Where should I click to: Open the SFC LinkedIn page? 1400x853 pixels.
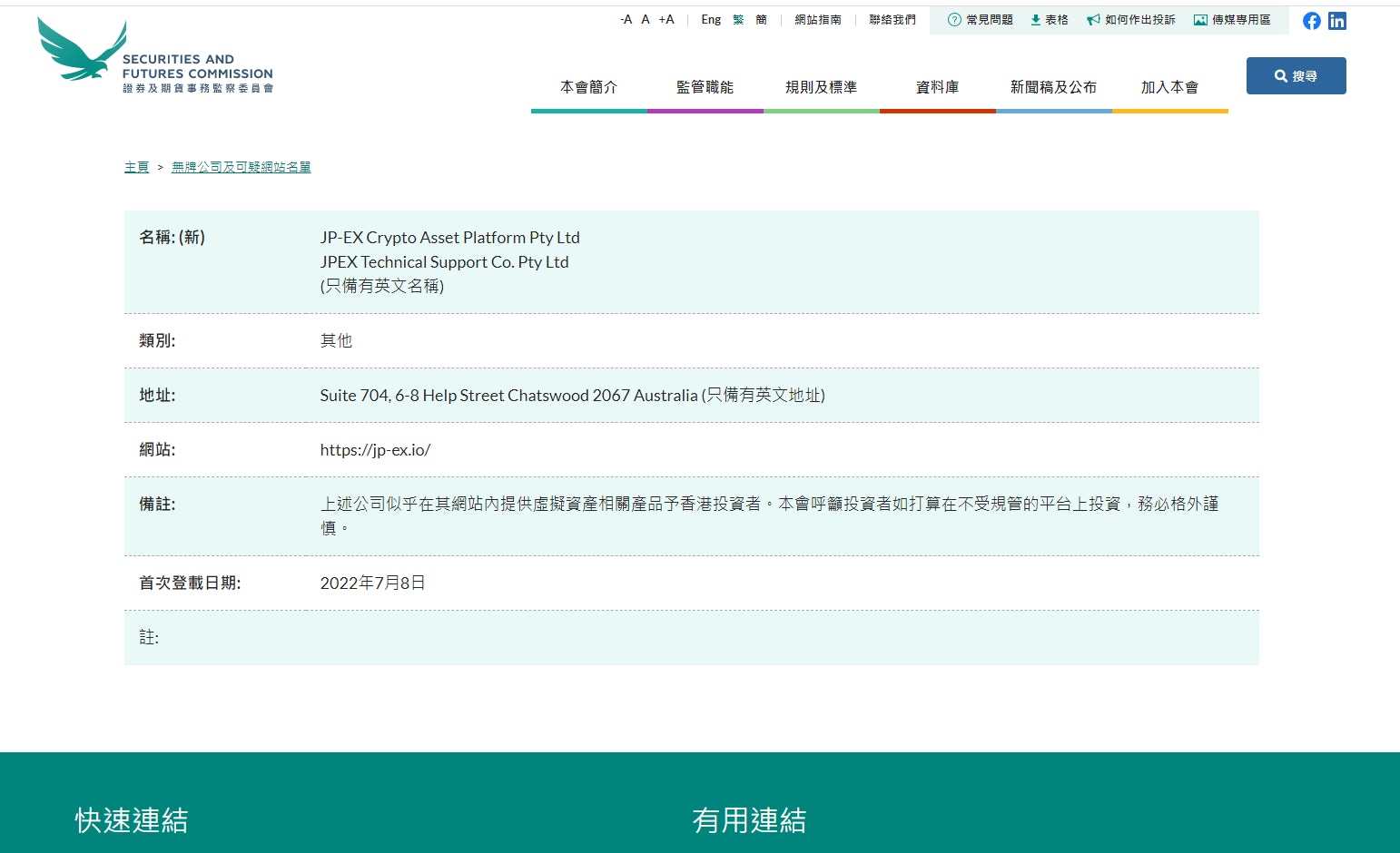(x=1336, y=20)
